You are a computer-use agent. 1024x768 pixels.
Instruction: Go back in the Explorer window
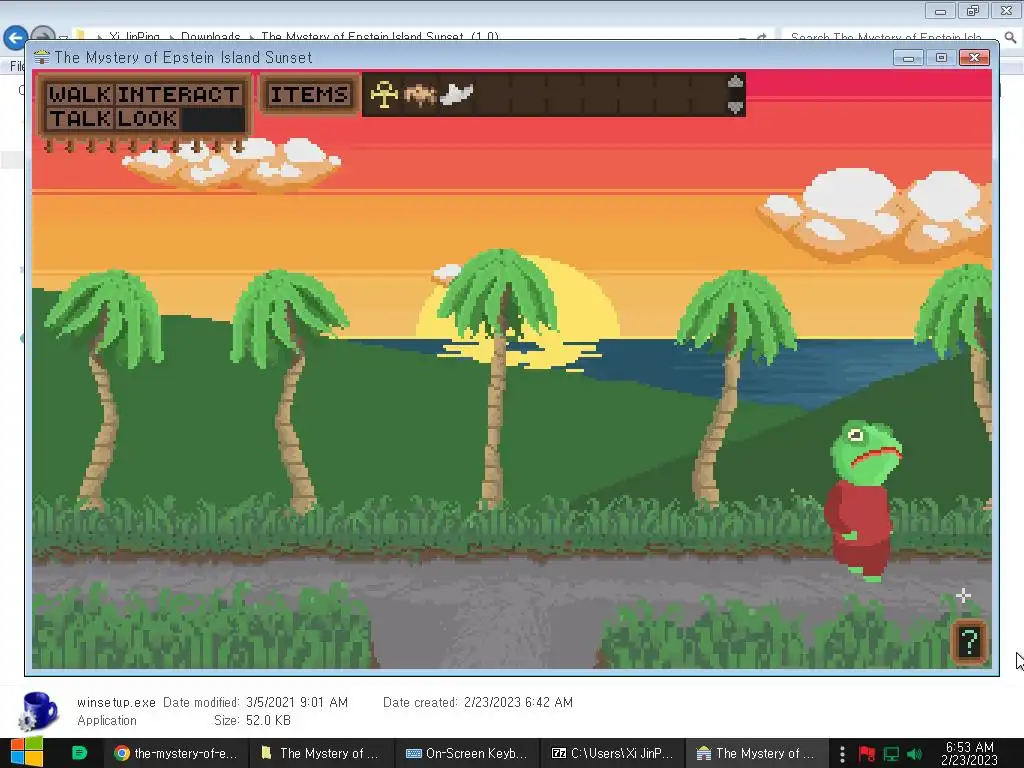pyautogui.click(x=16, y=37)
